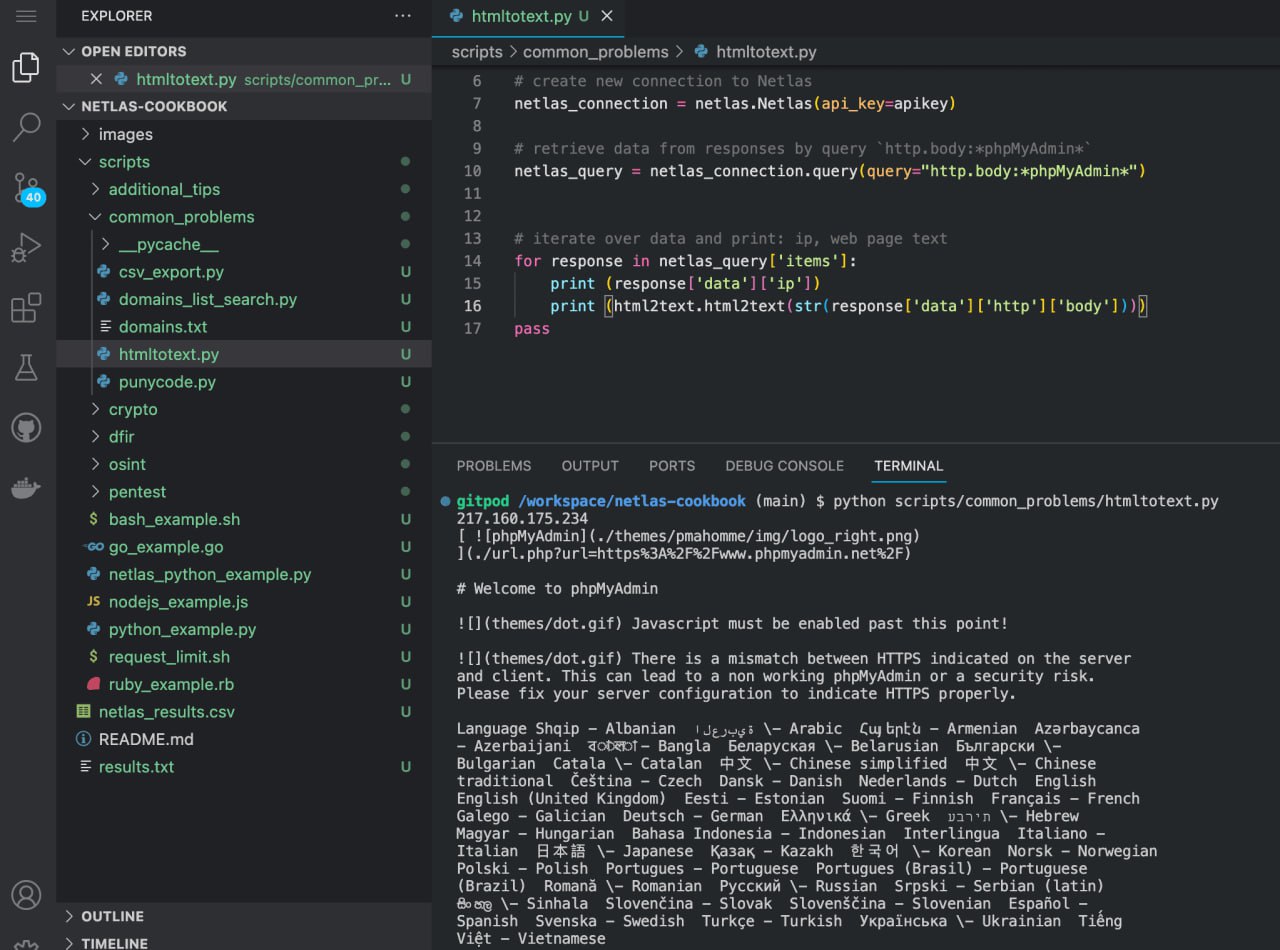Collapse the OPEN EDITORS section
Viewport: 1280px width, 950px height.
(x=69, y=51)
